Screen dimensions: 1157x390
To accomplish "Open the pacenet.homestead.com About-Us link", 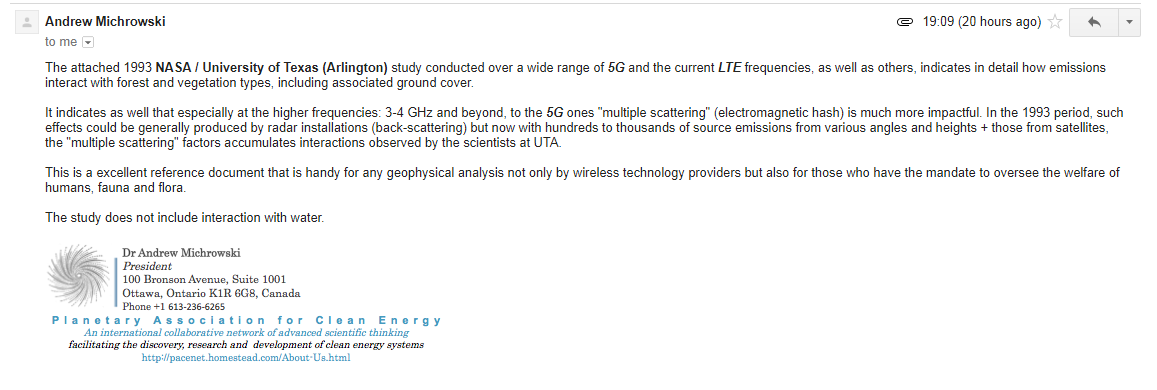I will pyautogui.click(x=246, y=358).
